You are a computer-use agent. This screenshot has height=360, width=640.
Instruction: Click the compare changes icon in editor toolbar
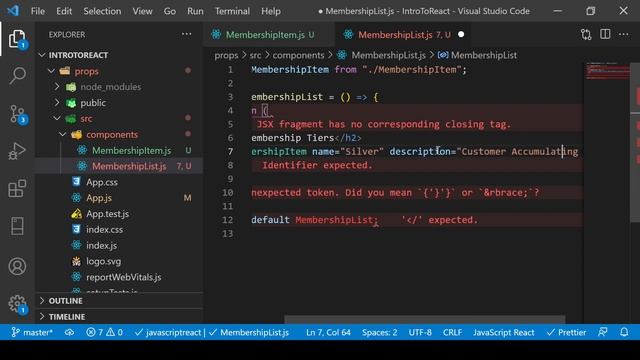pos(586,34)
